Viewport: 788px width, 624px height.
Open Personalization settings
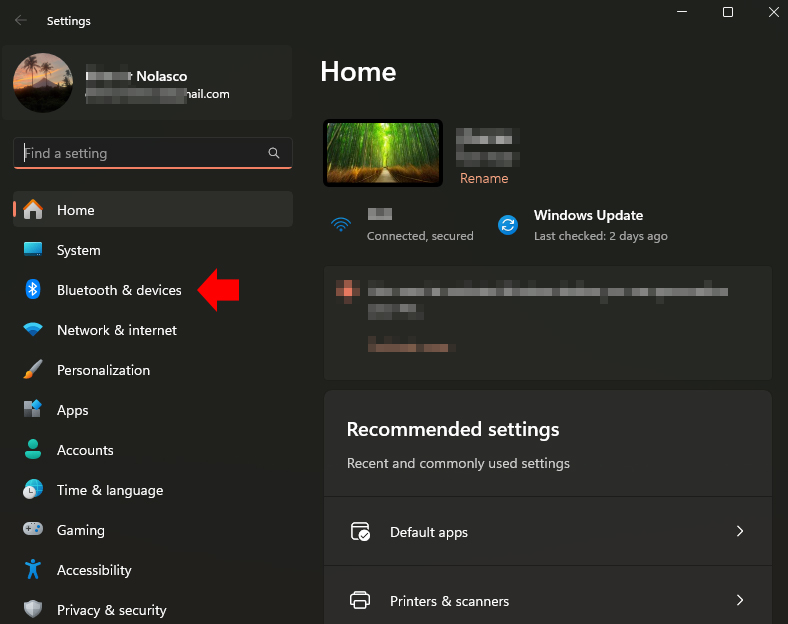pyautogui.click(x=153, y=370)
